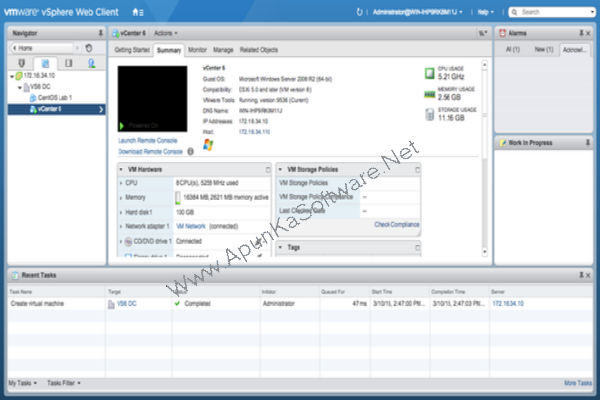600x400 pixels.
Task: Open host 172.16.34.110 link
Action: click(x=254, y=132)
